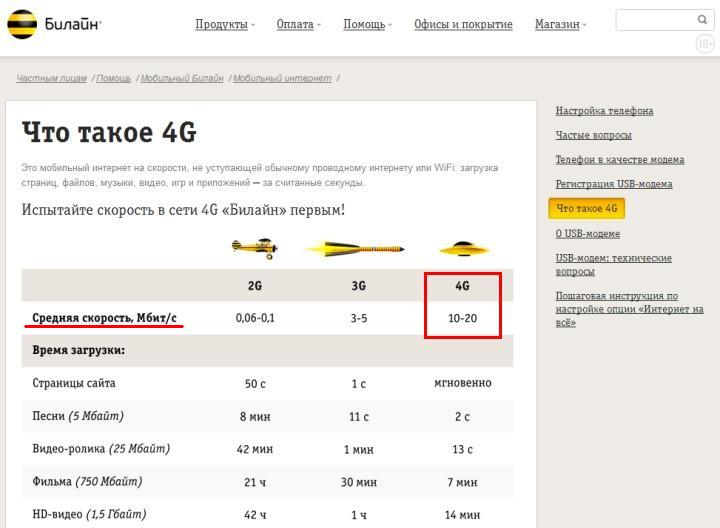Click the Что такое 4G page heading
Viewport: 720px width, 528px height.
click(x=109, y=132)
